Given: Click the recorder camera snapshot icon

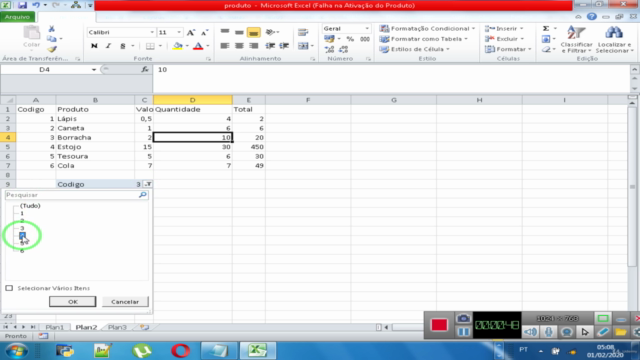Looking at the screenshot, I should (463, 318).
